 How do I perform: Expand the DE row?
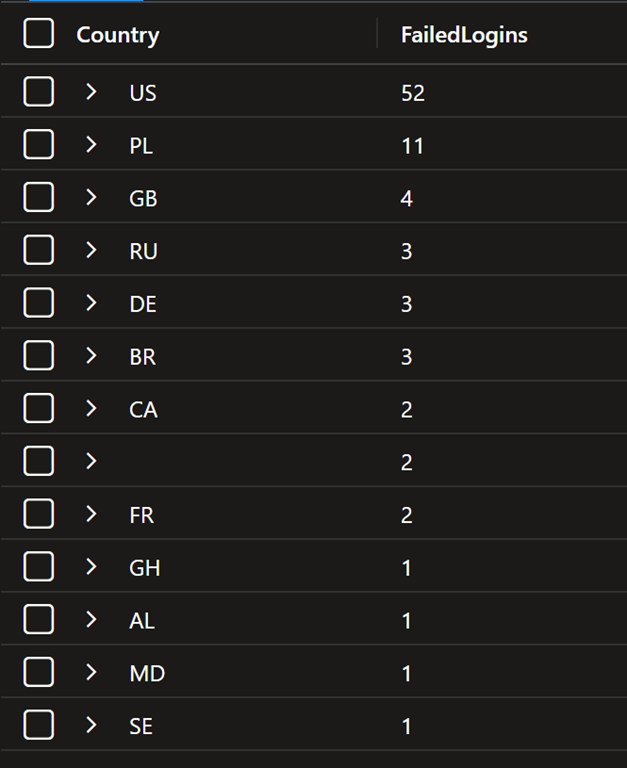(x=91, y=303)
